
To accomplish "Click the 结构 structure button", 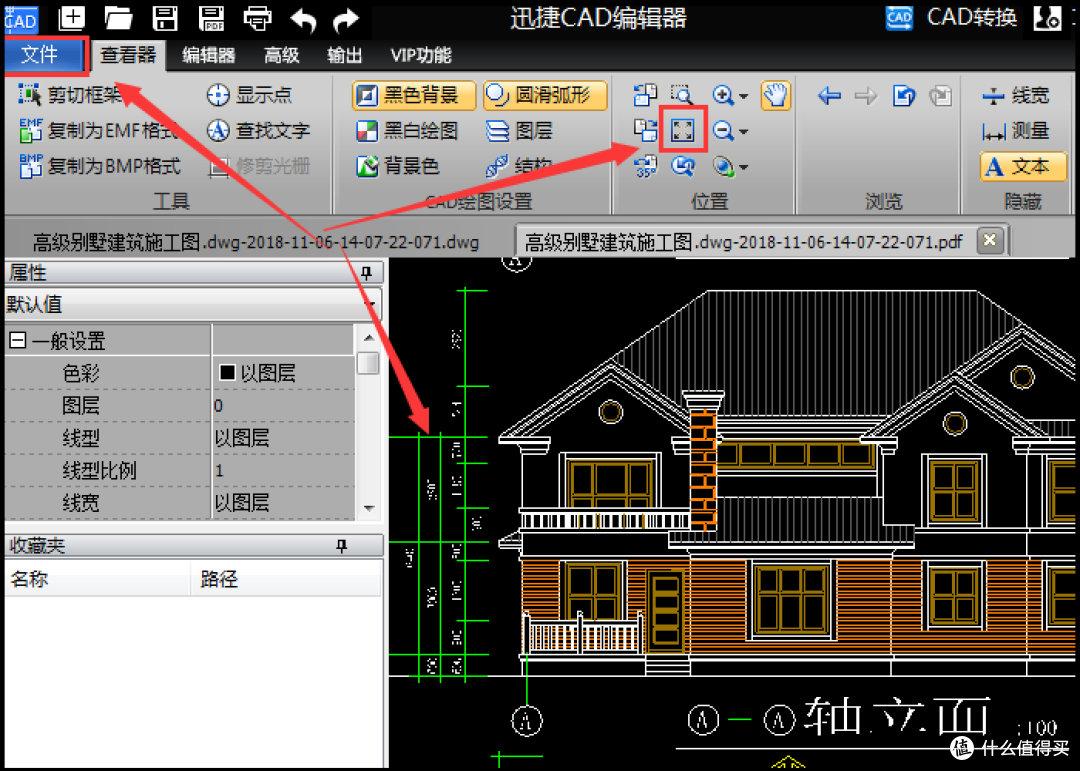I will pos(519,166).
